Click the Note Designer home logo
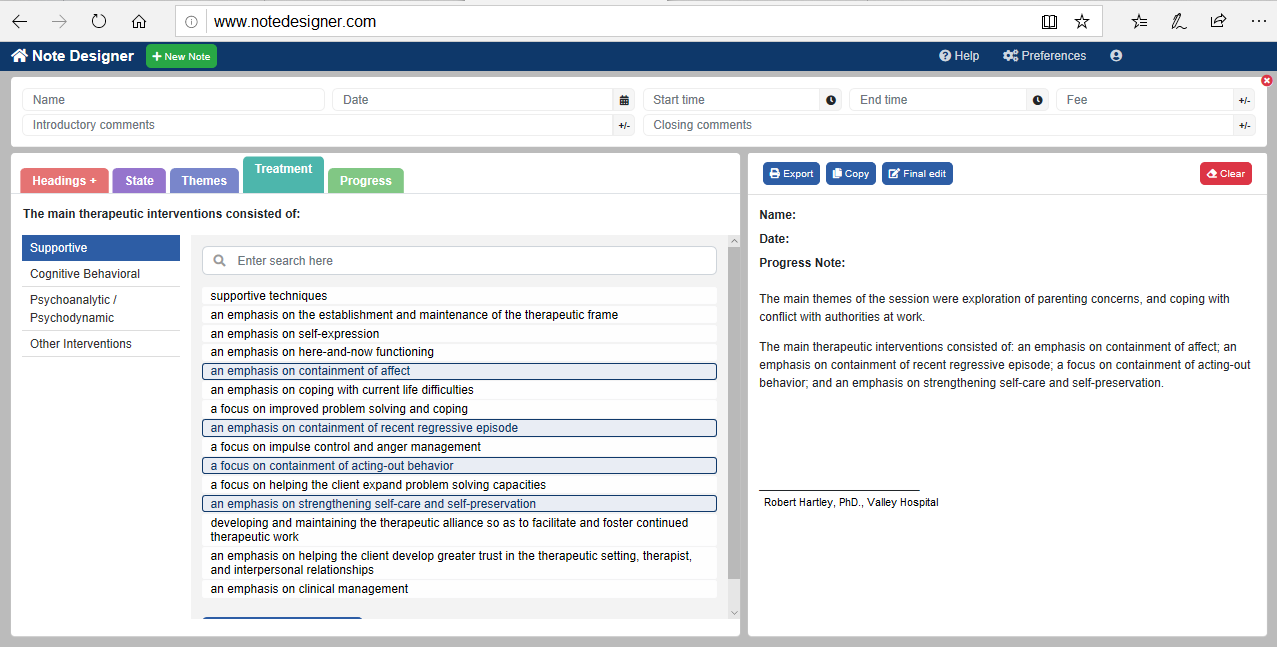Screen dimensions: 1277x647 (x=72, y=56)
